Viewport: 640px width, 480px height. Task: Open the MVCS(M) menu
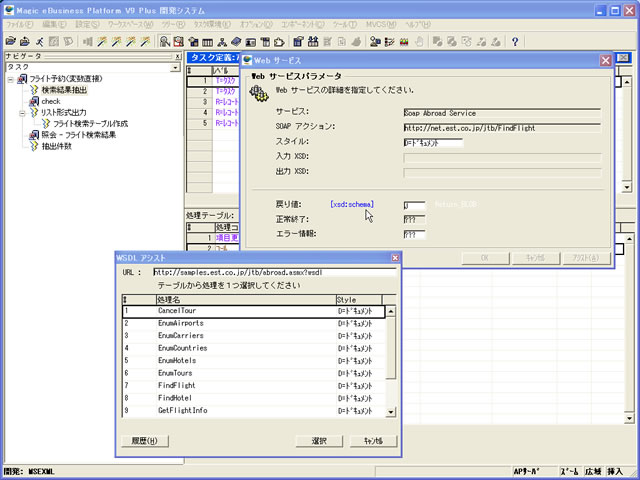[381, 24]
